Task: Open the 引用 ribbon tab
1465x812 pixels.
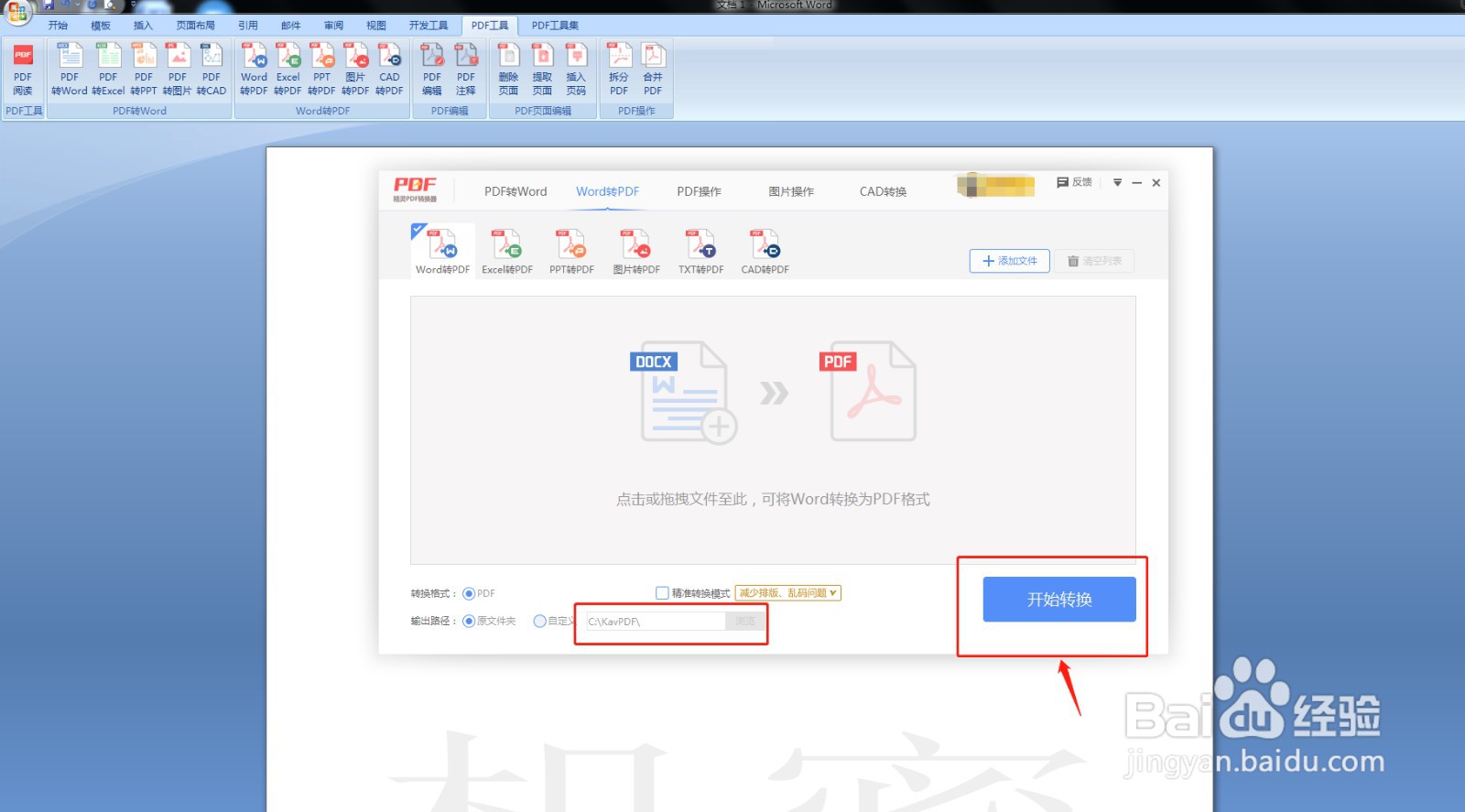Action: [248, 26]
